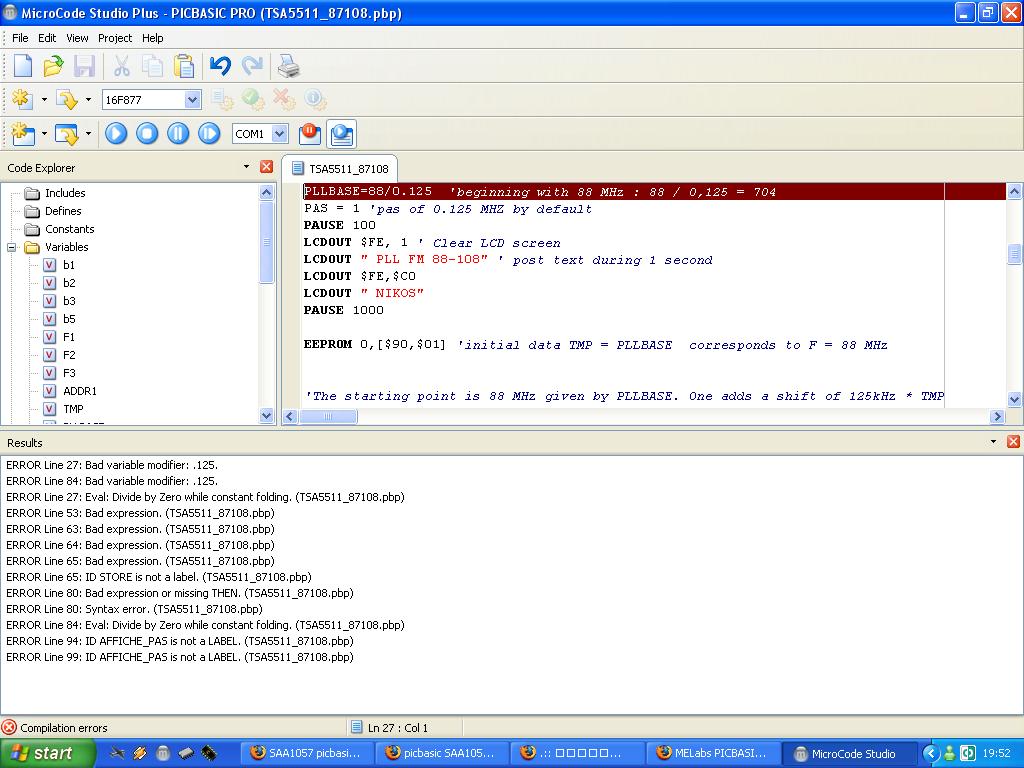Image resolution: width=1024 pixels, height=768 pixels.
Task: Click the Line 99 AFFICHE_PAS label error
Action: [x=180, y=657]
